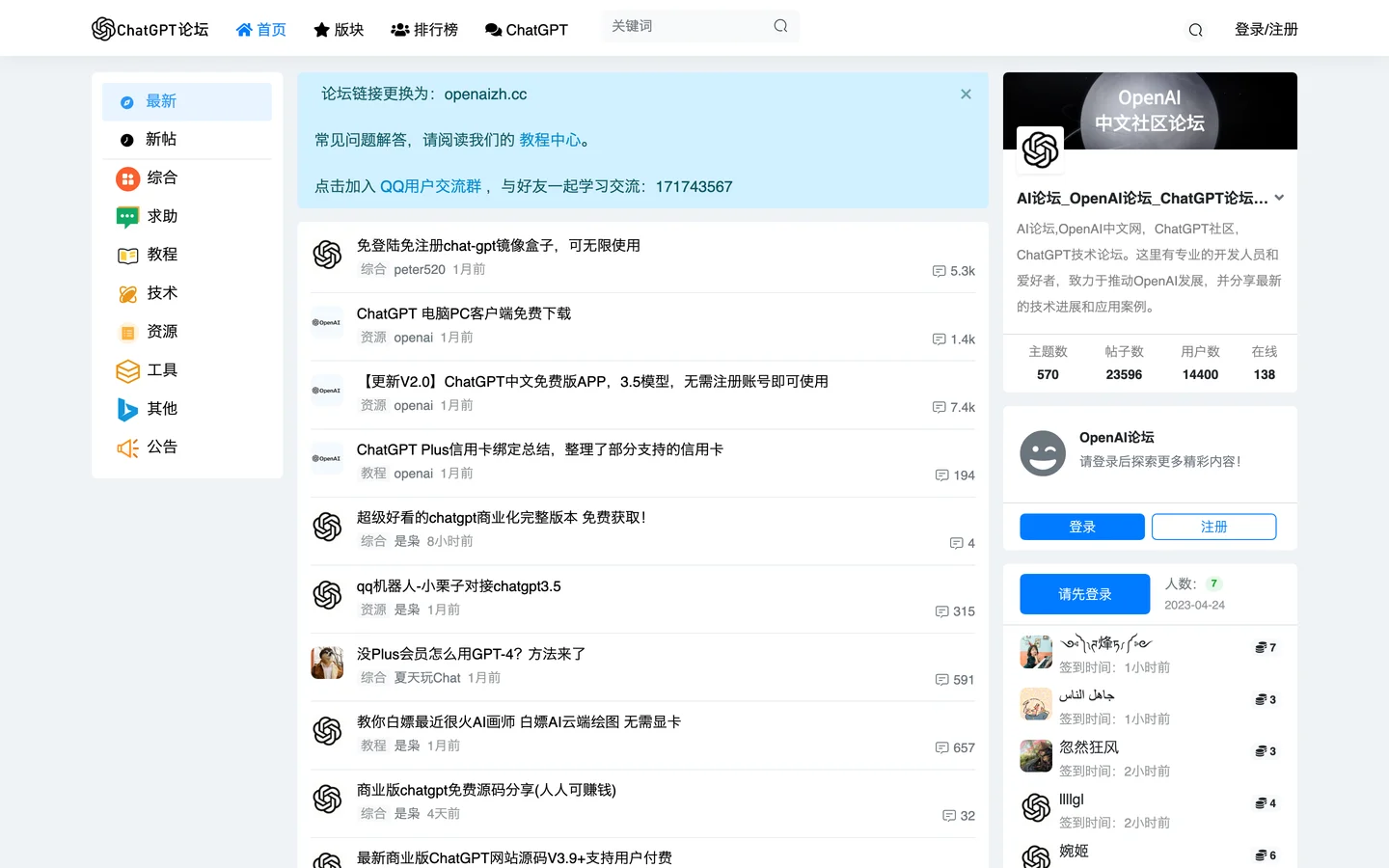Click the 求助 chat bubble icon
1389x868 pixels.
[127, 217]
